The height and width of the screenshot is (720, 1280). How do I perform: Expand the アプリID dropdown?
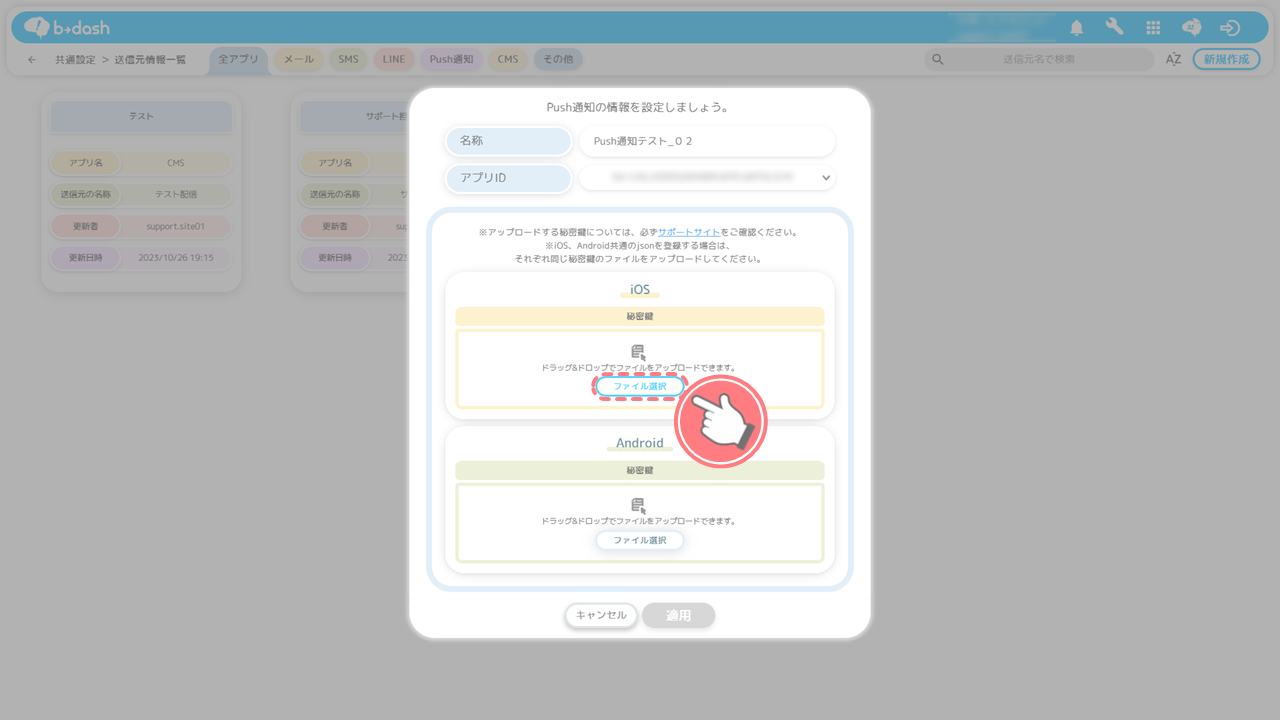coord(826,178)
